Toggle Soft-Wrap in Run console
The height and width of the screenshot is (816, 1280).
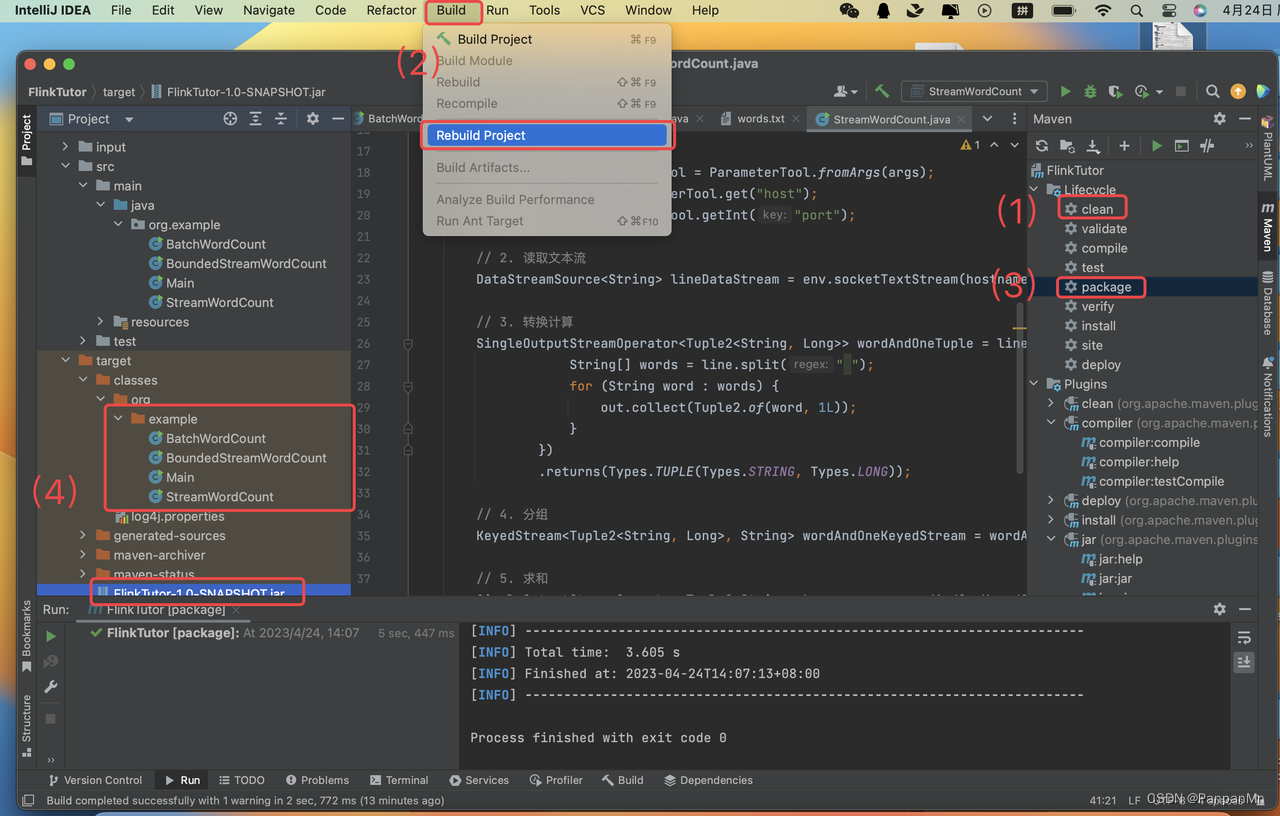(x=1244, y=637)
